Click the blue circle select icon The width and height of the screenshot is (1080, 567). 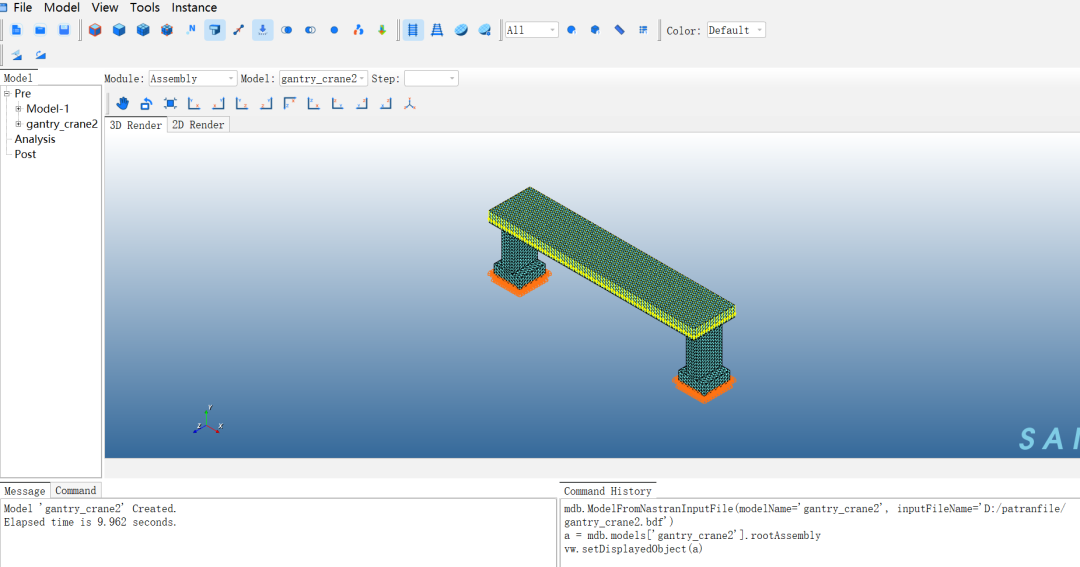(x=571, y=30)
